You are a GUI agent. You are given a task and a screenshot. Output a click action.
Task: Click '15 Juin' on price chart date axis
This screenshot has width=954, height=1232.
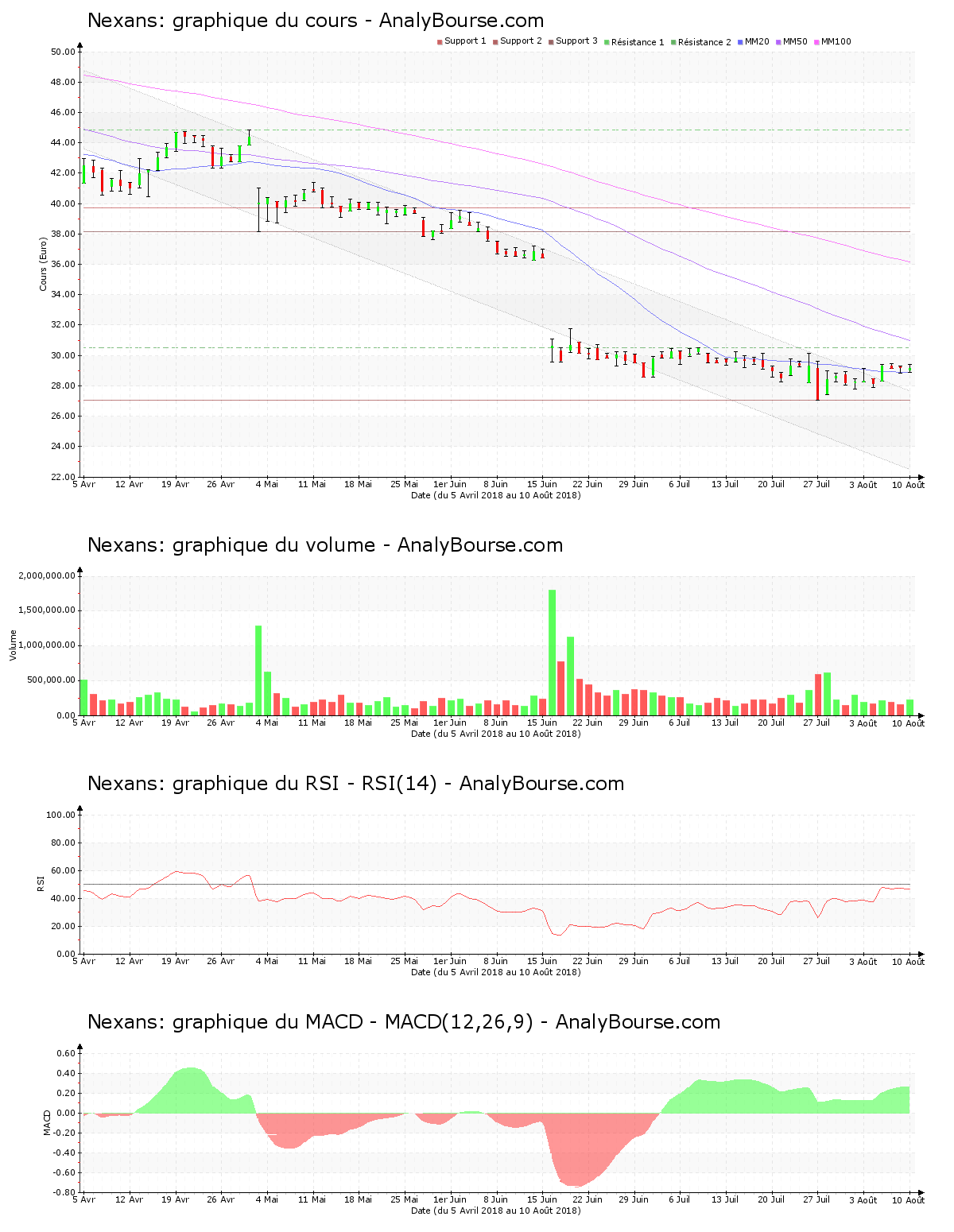542,484
